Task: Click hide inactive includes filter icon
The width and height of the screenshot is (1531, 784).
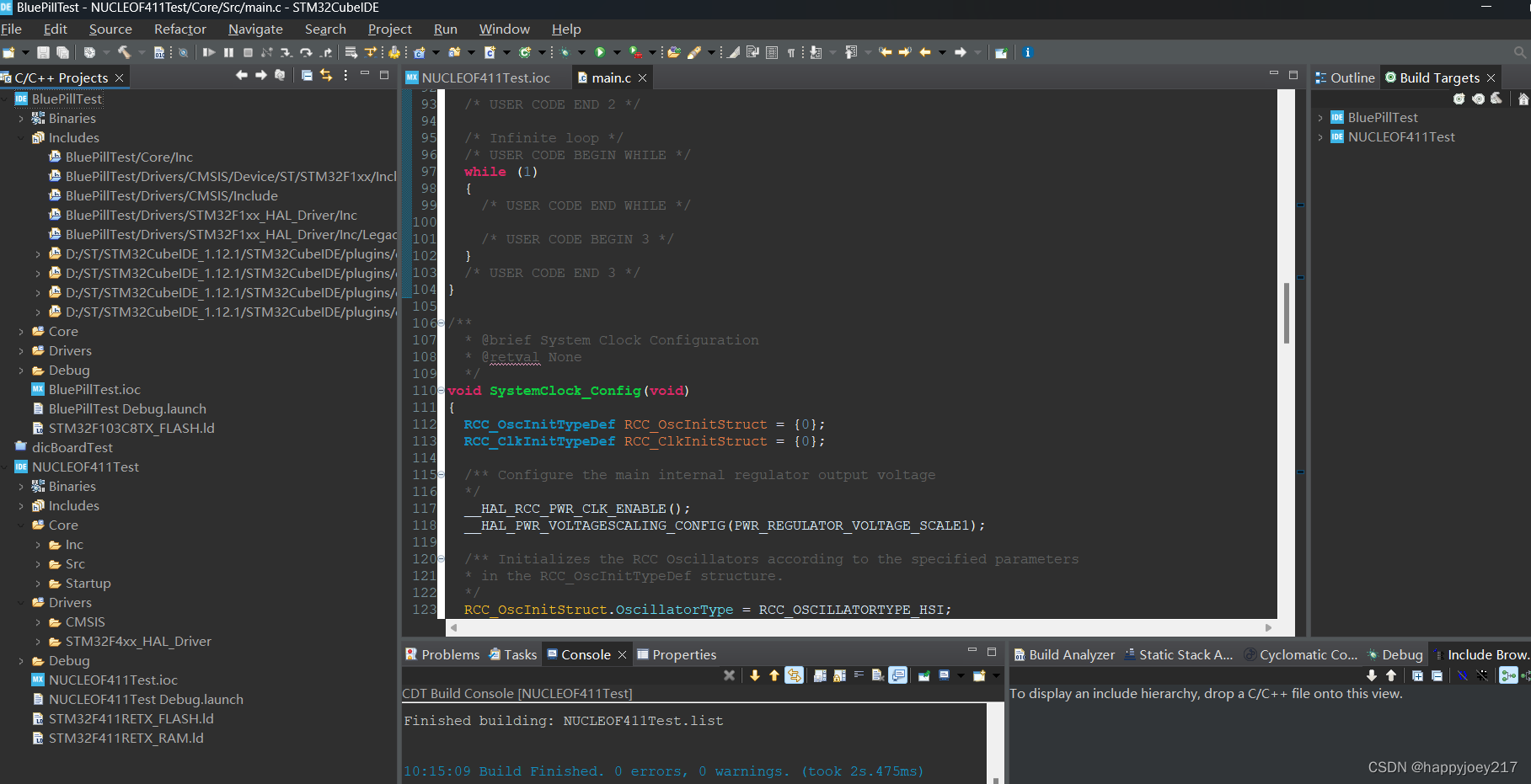Action: (x=1482, y=675)
